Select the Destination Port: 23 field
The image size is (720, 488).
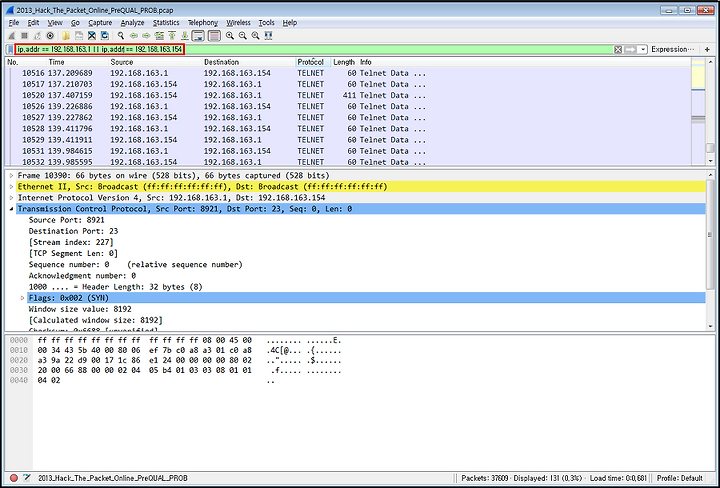point(73,231)
